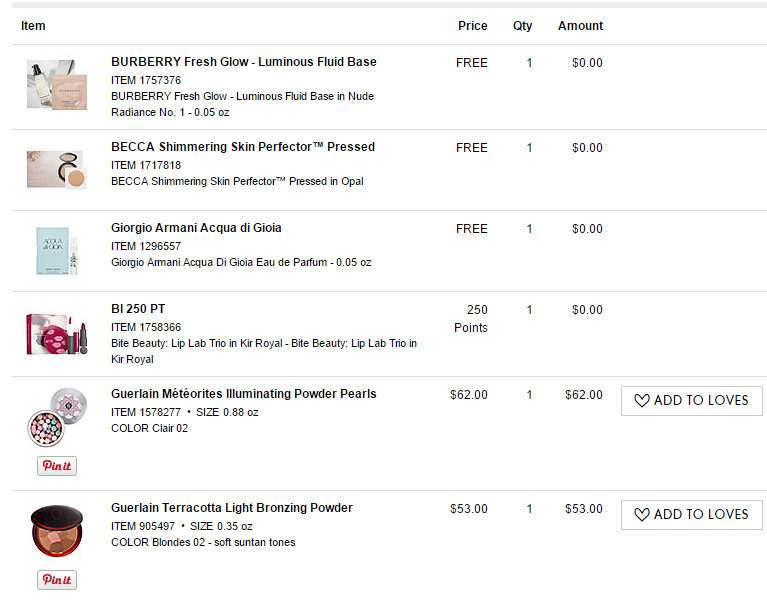Viewport: 767px width, 611px height.
Task: Click the Bite Beauty Lip Lab Trio thumbnail
Action: [57, 334]
